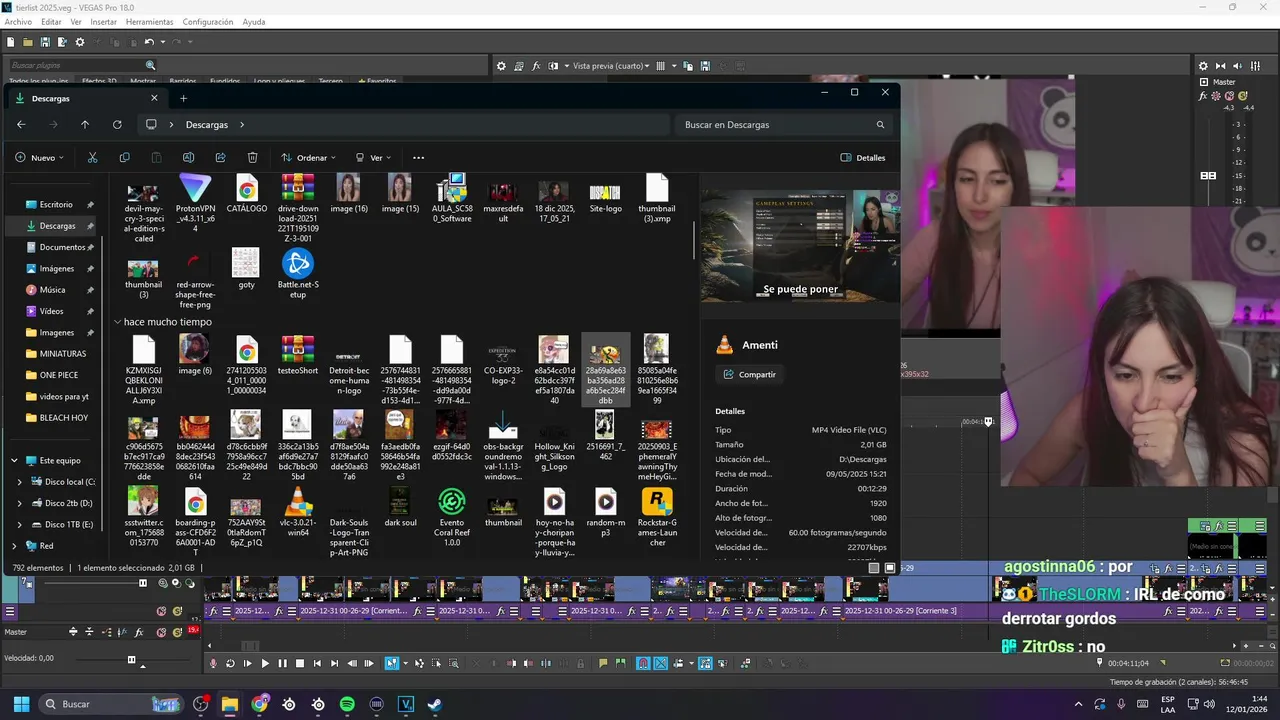Viewport: 1280px width, 720px height.
Task: Open Video Output FX icon in preview
Action: pos(536,66)
